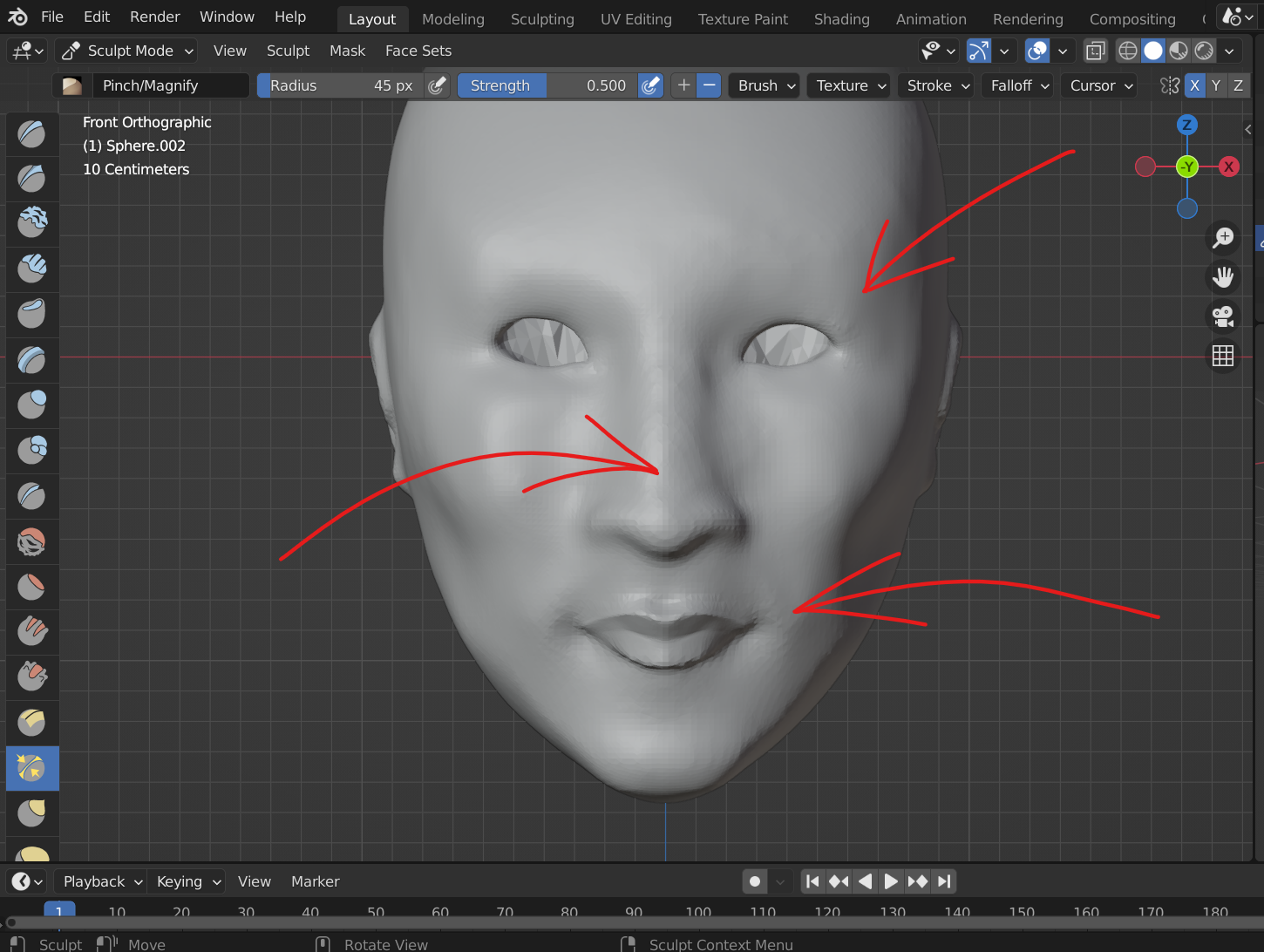Click the pan view hand icon
This screenshot has width=1264, height=952.
[1223, 277]
